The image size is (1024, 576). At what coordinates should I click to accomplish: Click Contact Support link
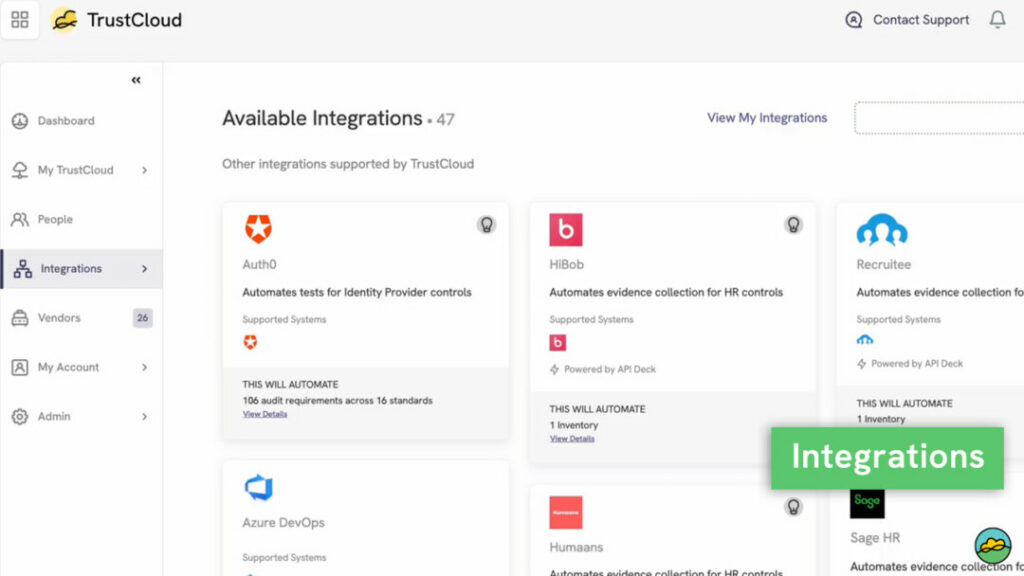[x=921, y=20]
